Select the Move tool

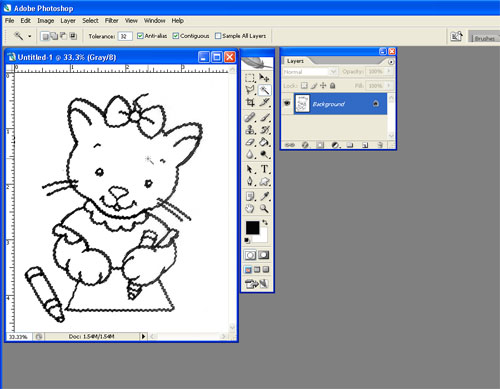click(264, 78)
